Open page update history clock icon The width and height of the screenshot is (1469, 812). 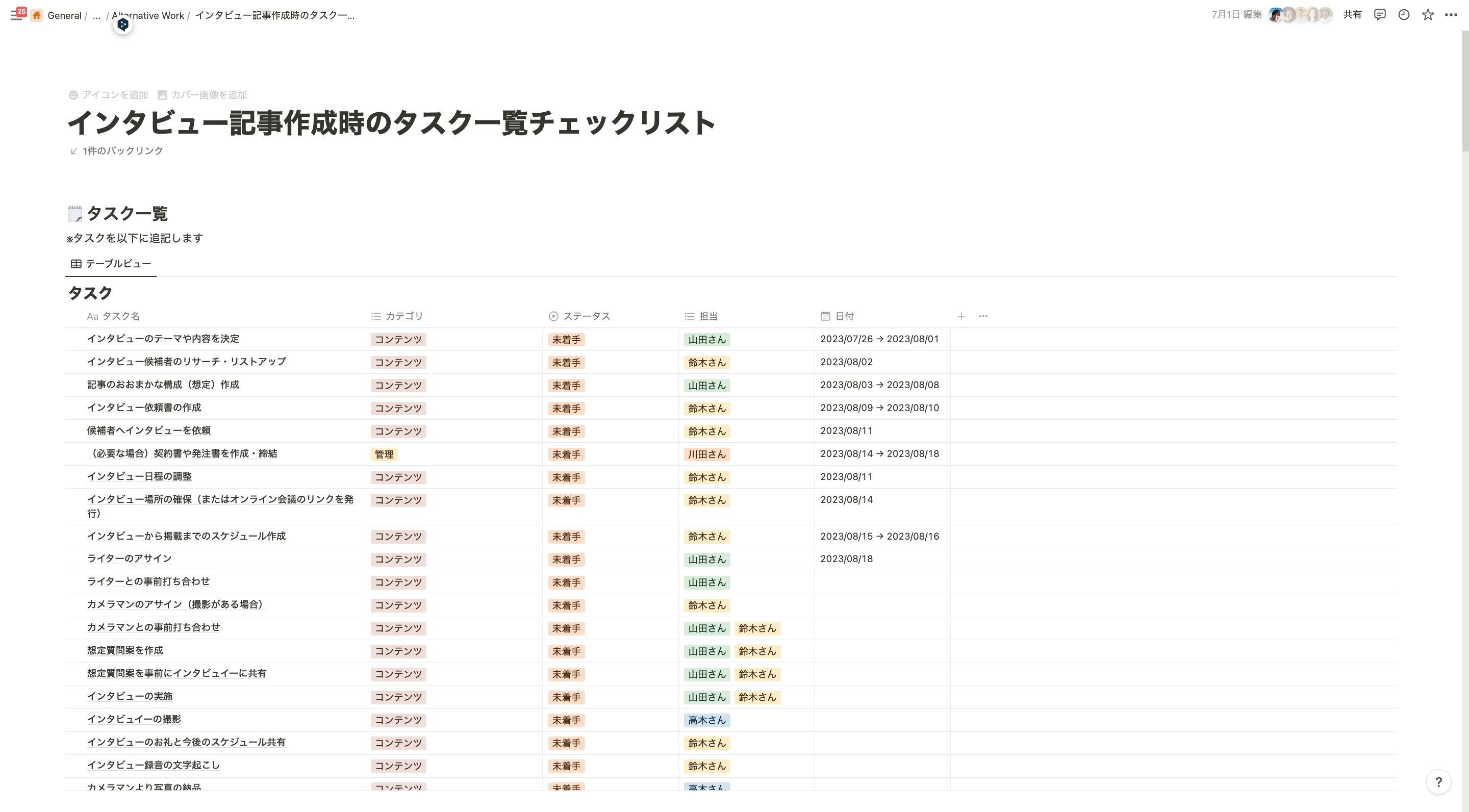point(1403,15)
